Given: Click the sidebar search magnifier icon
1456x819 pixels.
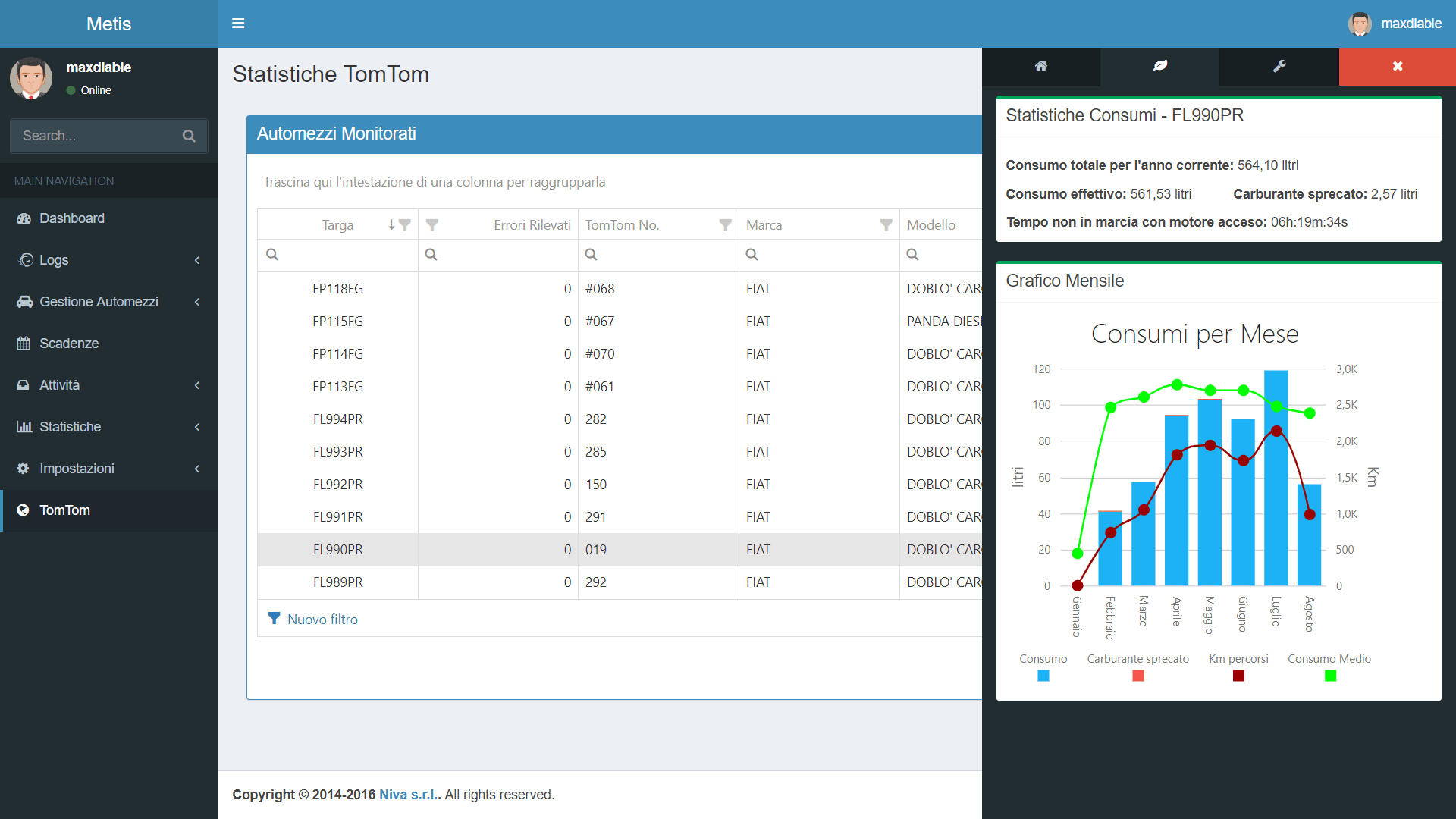Looking at the screenshot, I should pyautogui.click(x=189, y=136).
